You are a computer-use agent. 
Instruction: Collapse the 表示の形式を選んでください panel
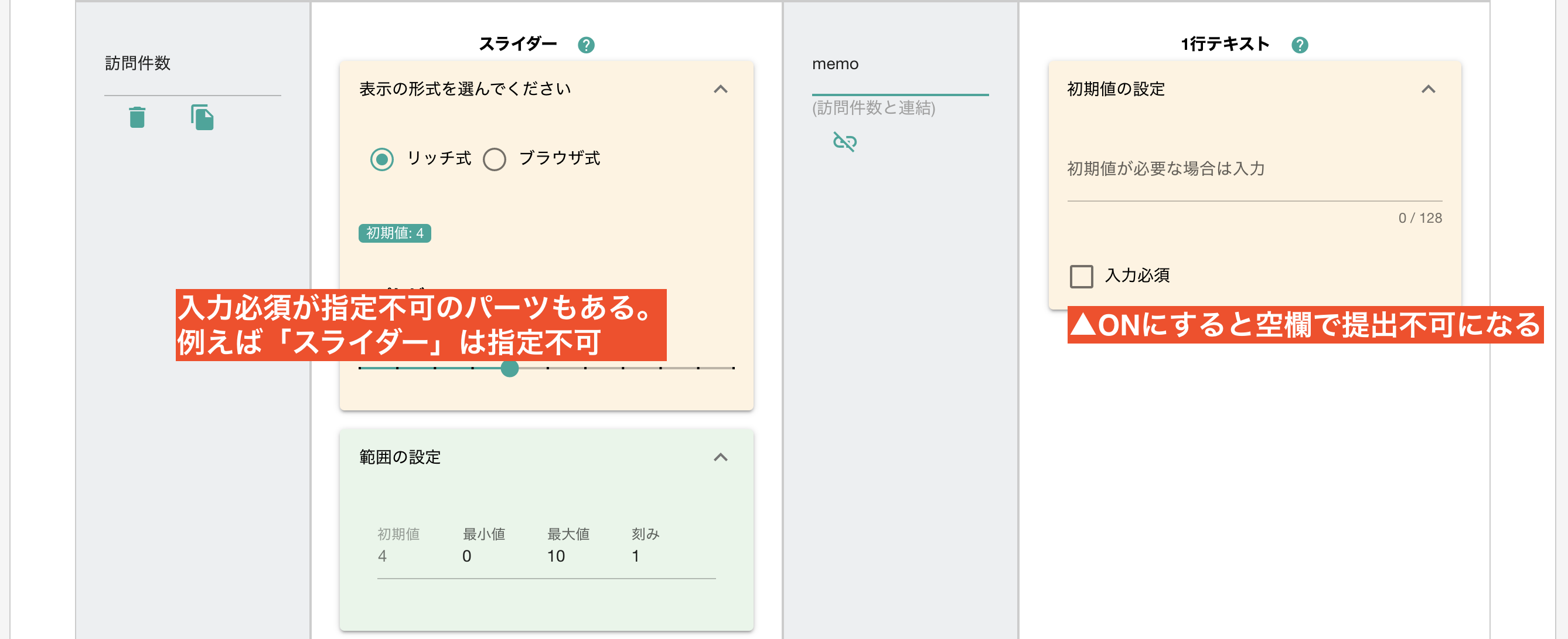(x=720, y=90)
